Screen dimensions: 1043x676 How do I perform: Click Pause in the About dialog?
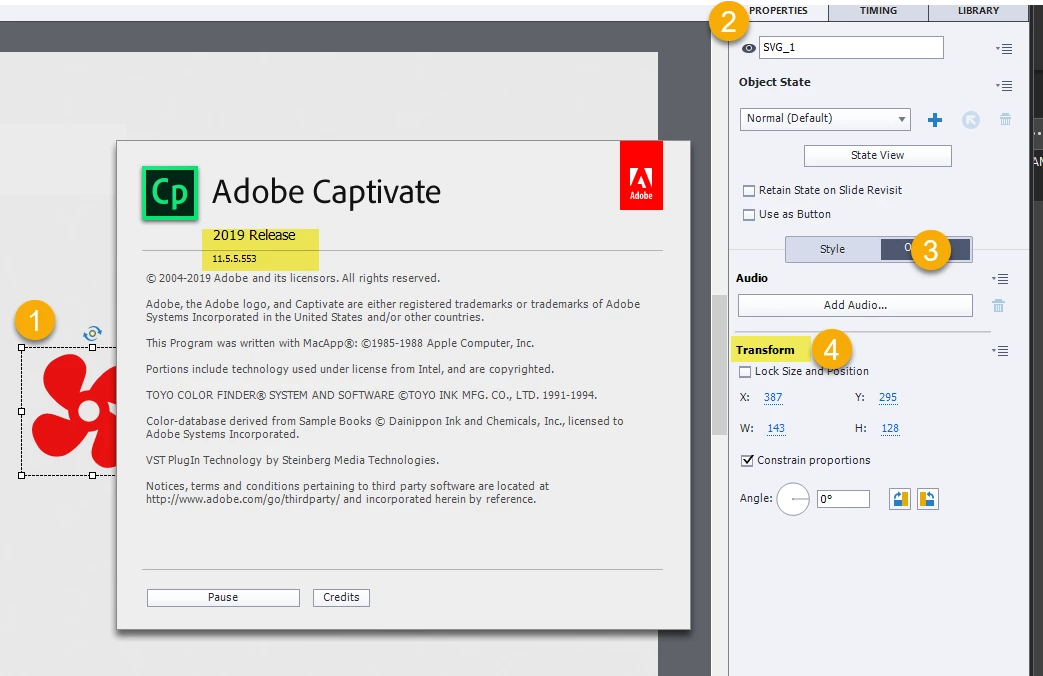(x=223, y=597)
